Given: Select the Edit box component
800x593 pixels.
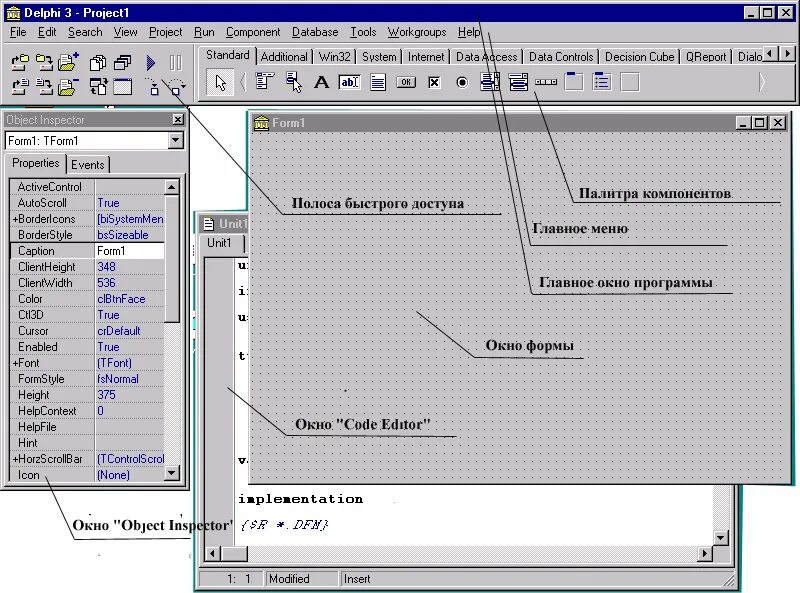Looking at the screenshot, I should click(x=349, y=82).
